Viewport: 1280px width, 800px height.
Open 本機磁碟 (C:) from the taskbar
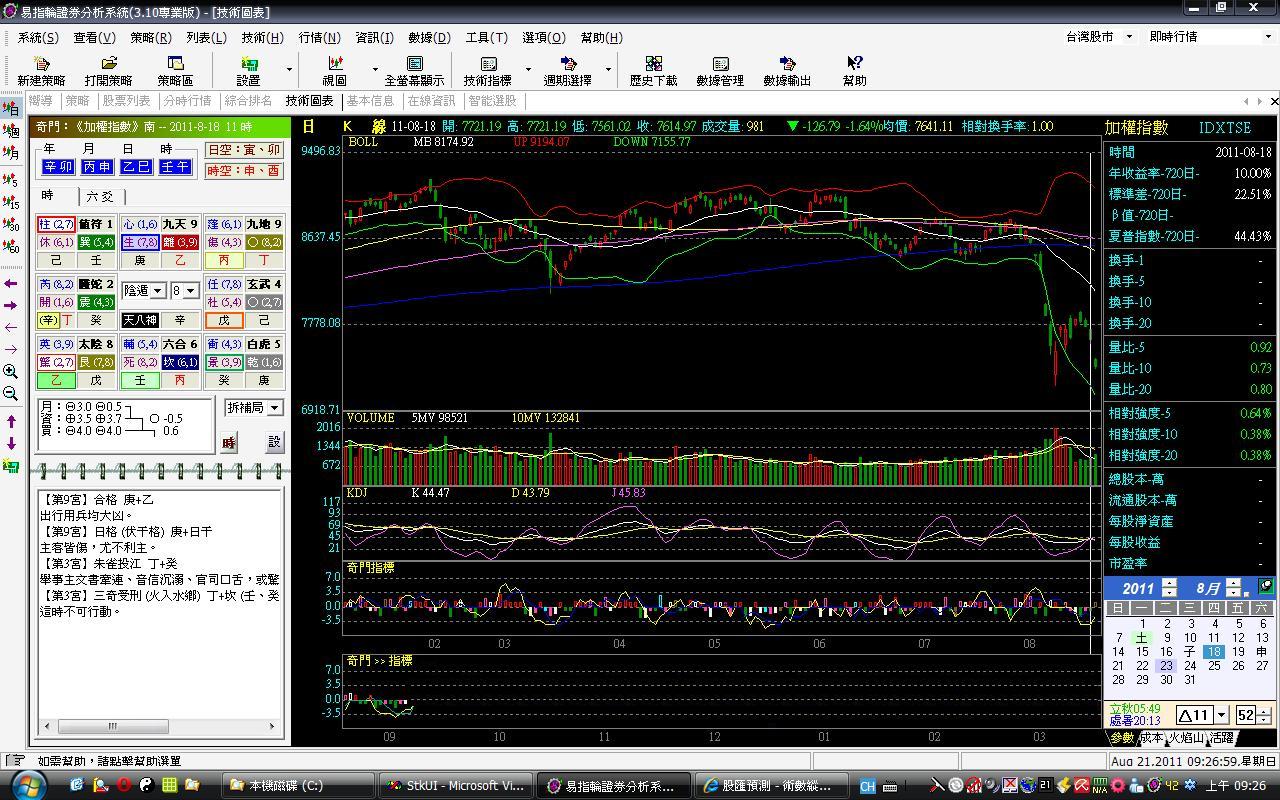(296, 785)
